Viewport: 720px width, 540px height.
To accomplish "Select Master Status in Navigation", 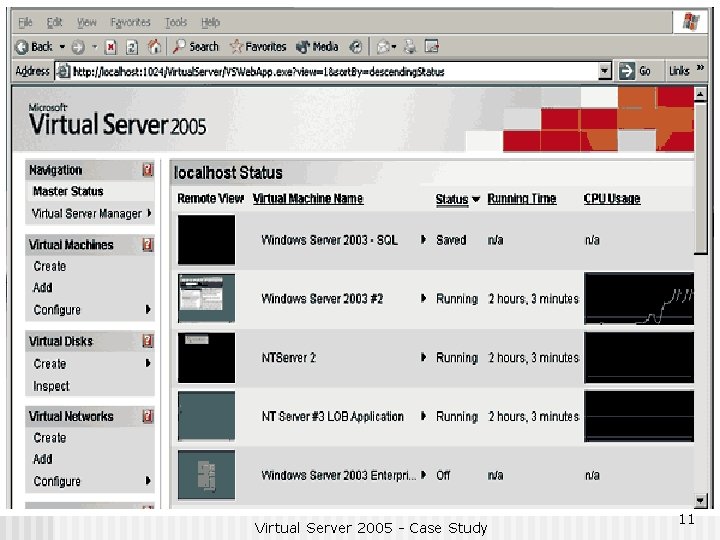I will [68, 191].
